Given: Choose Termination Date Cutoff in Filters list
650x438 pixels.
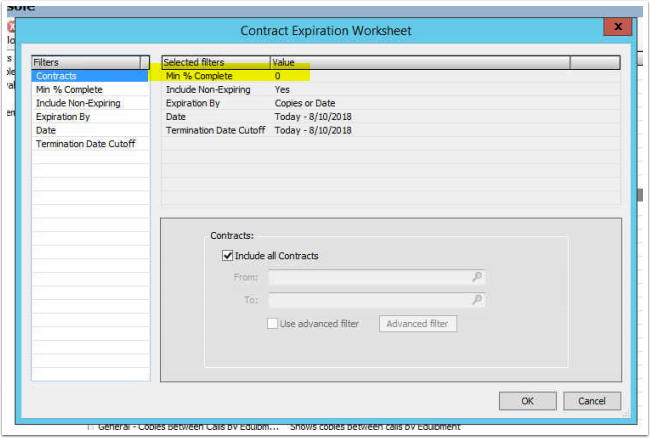Looking at the screenshot, I should click(90, 144).
